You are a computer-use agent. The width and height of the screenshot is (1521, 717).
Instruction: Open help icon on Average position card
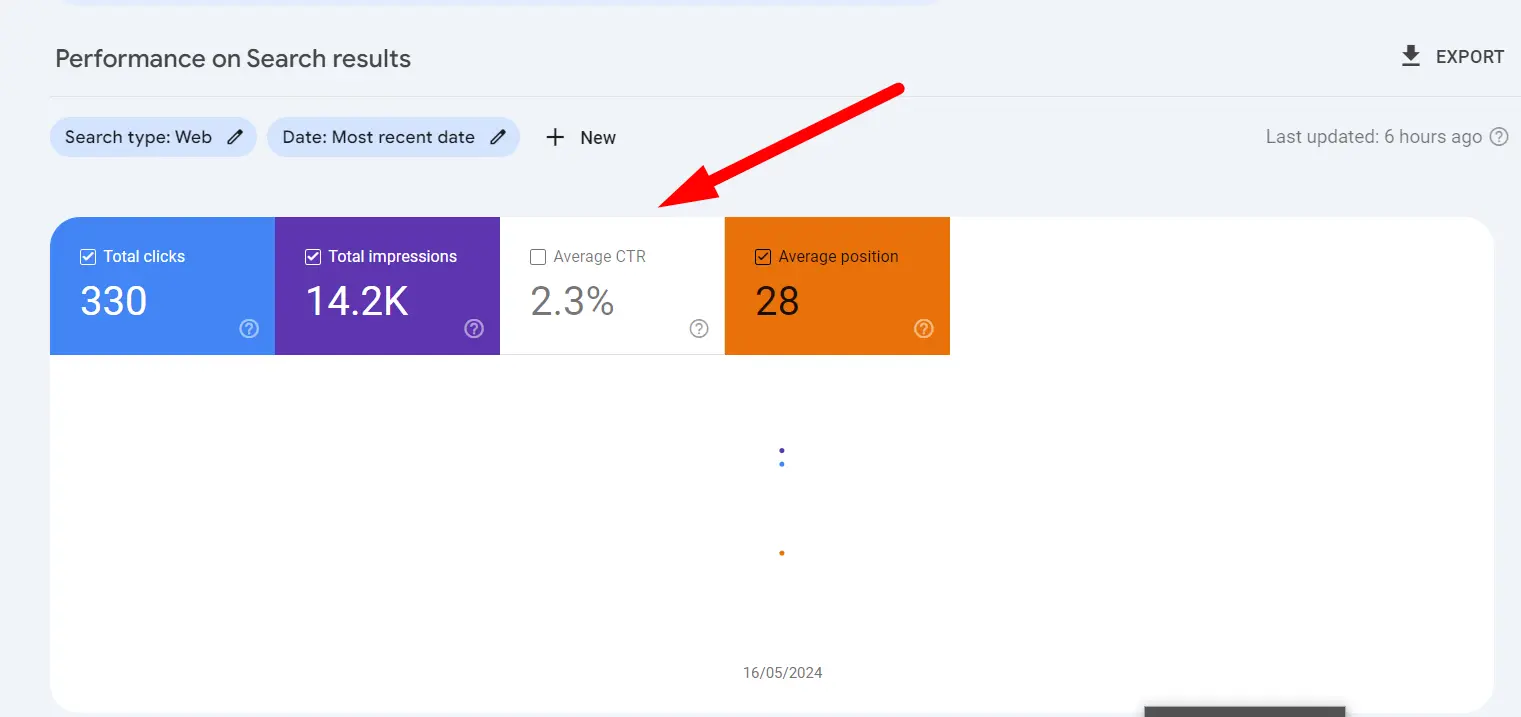(924, 328)
